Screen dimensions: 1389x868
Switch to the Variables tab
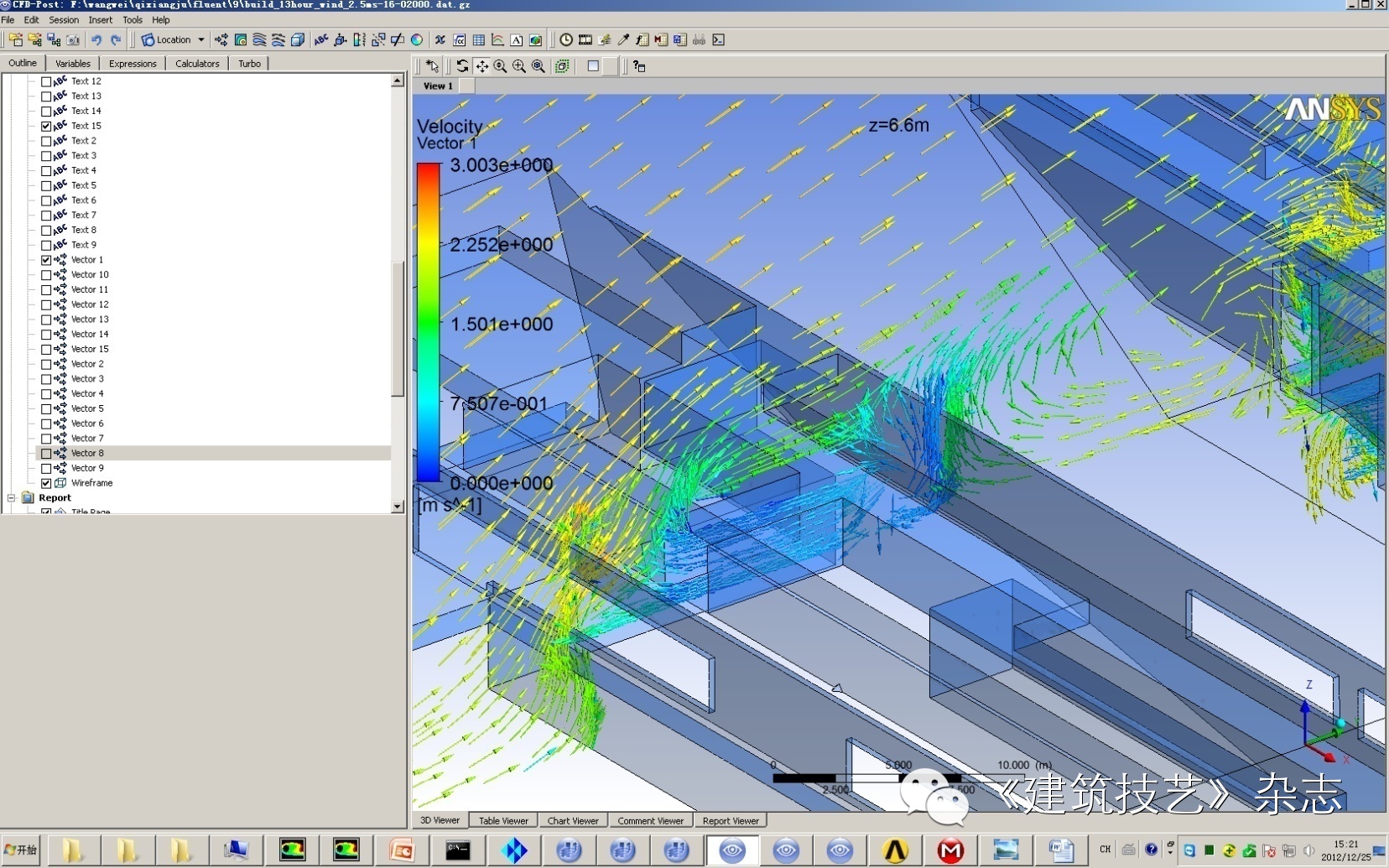[73, 64]
